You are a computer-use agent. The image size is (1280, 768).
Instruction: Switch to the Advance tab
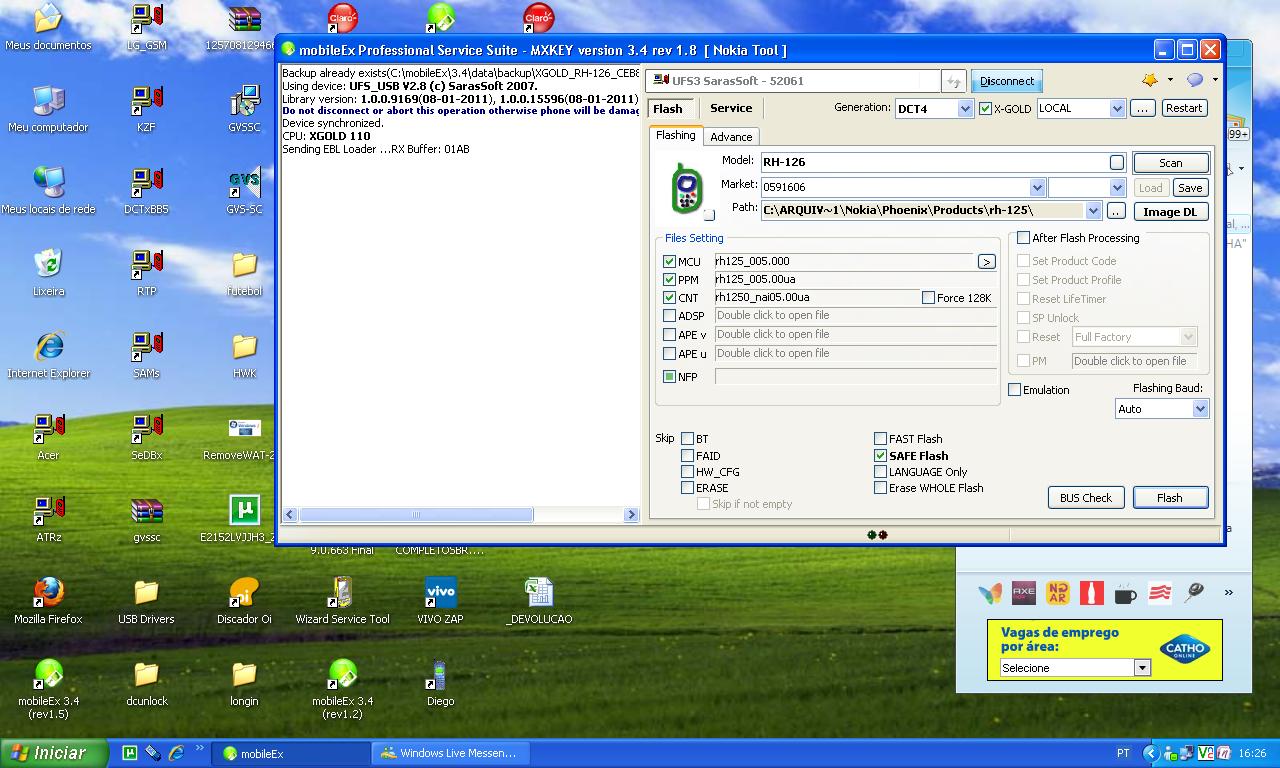coord(731,137)
